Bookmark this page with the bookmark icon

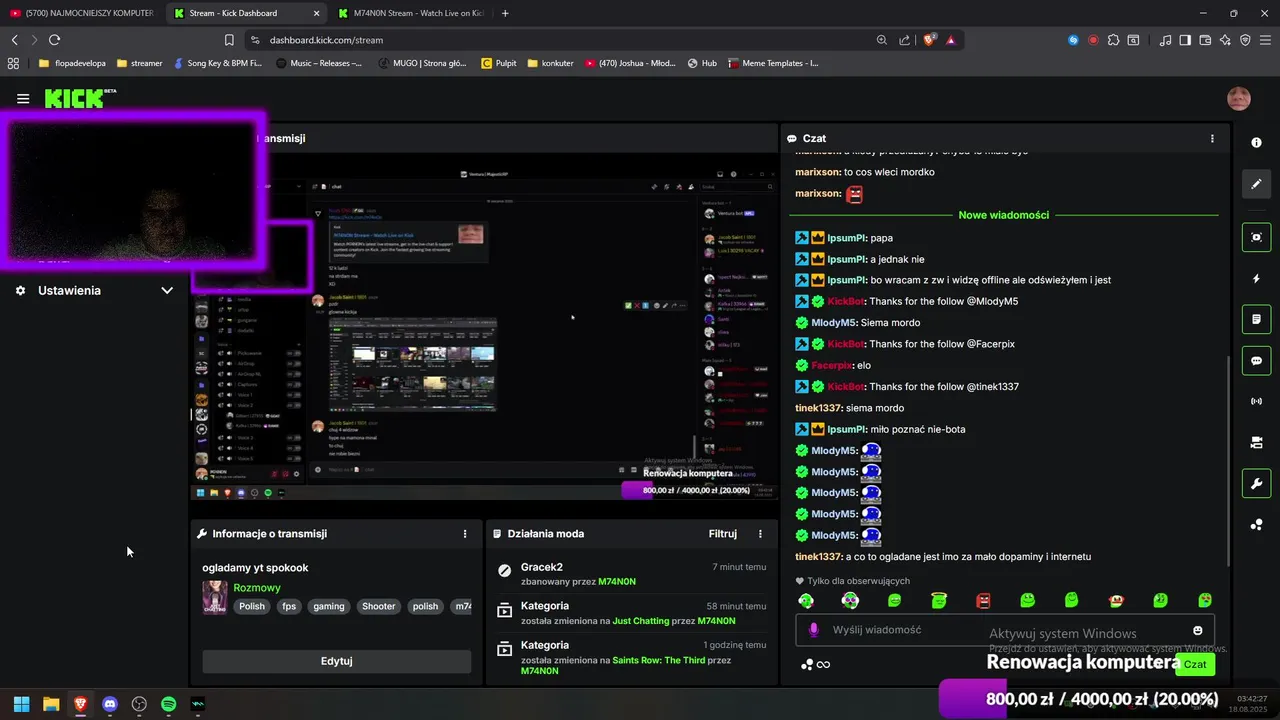(x=229, y=40)
